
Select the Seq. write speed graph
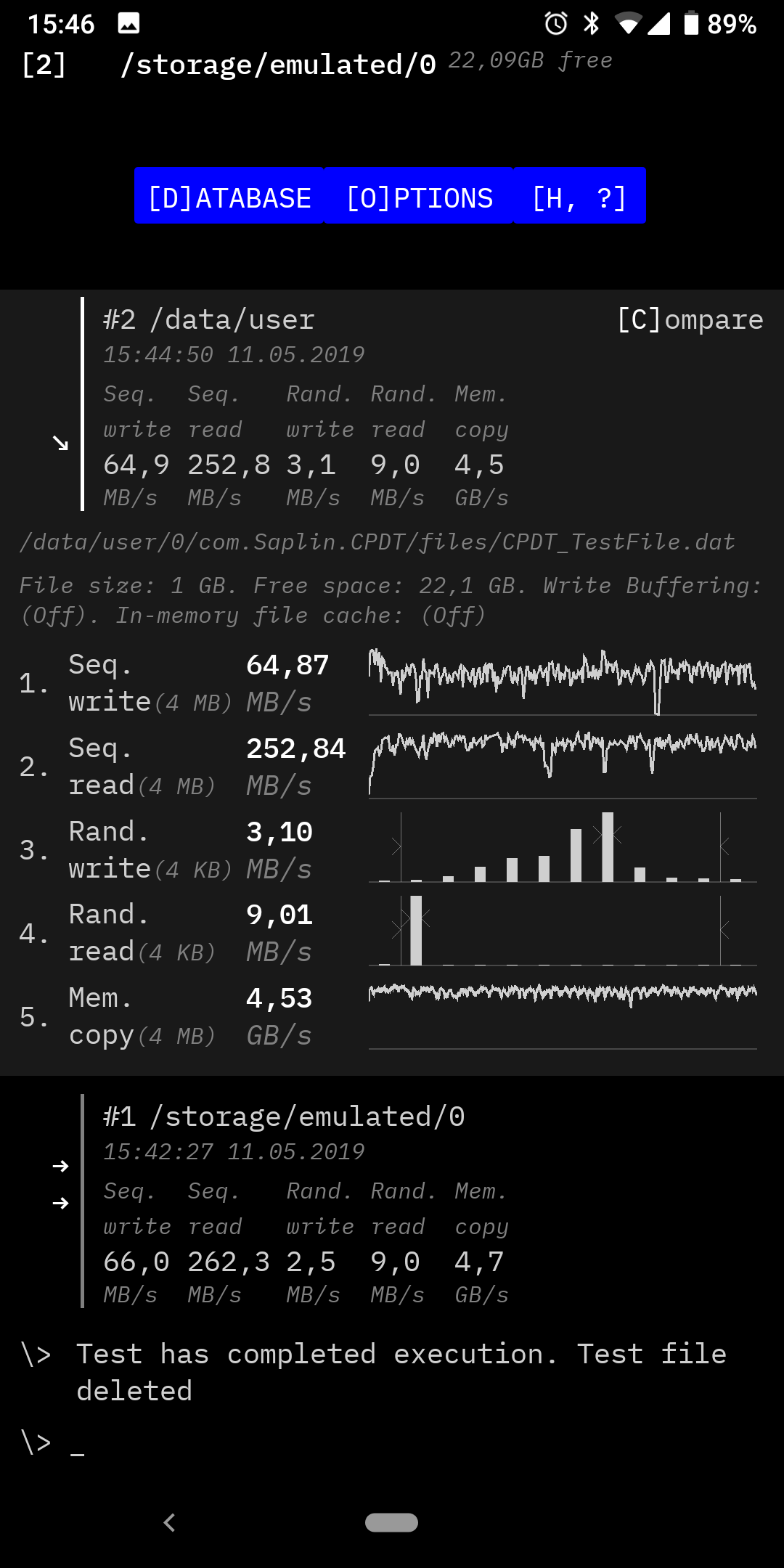[563, 682]
